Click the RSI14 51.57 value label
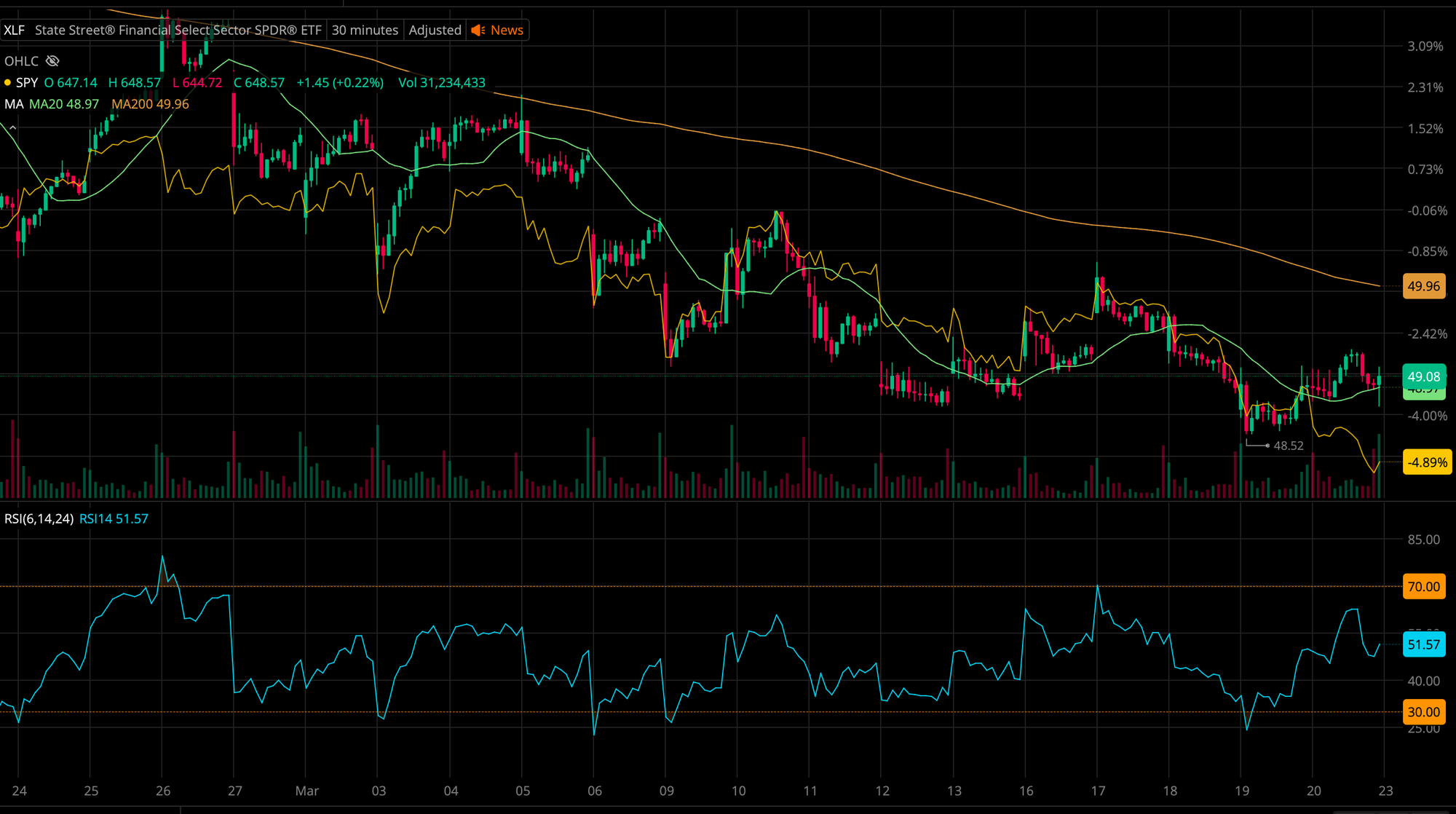Screen dimensions: 1456x814 114,519
